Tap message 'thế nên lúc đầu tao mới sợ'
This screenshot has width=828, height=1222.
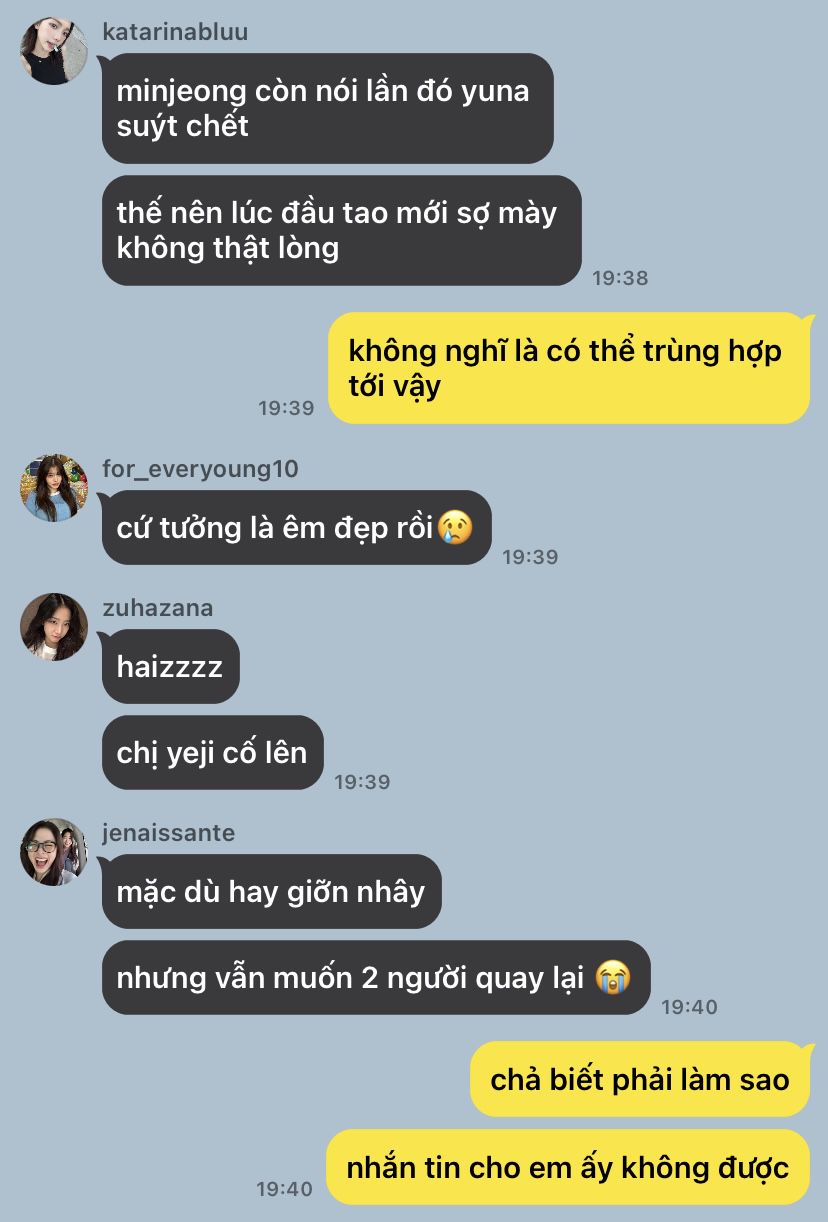tap(342, 230)
